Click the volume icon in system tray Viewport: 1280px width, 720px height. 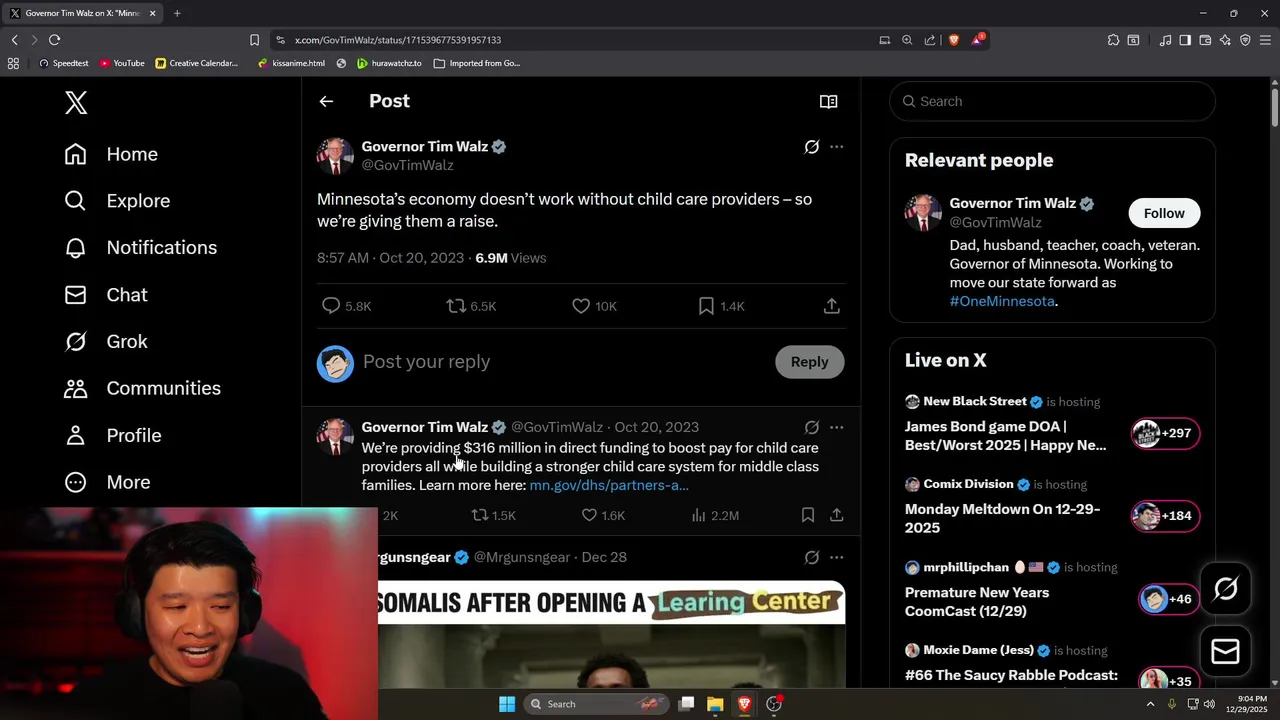[1209, 704]
